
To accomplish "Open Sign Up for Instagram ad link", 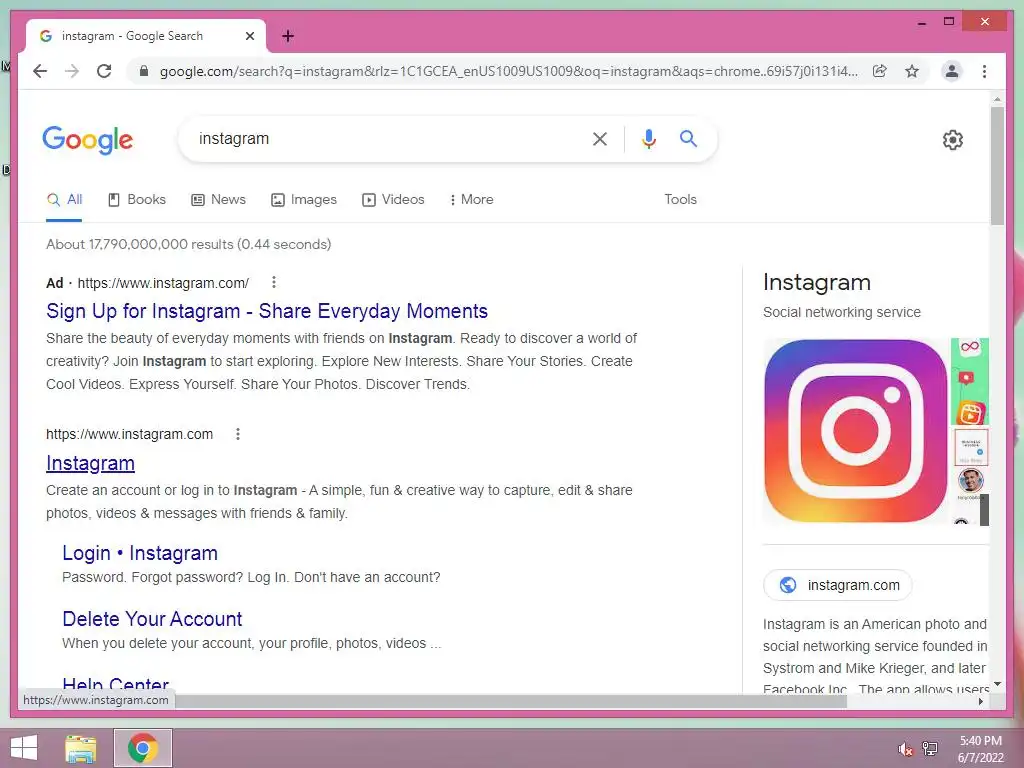I will [x=266, y=311].
